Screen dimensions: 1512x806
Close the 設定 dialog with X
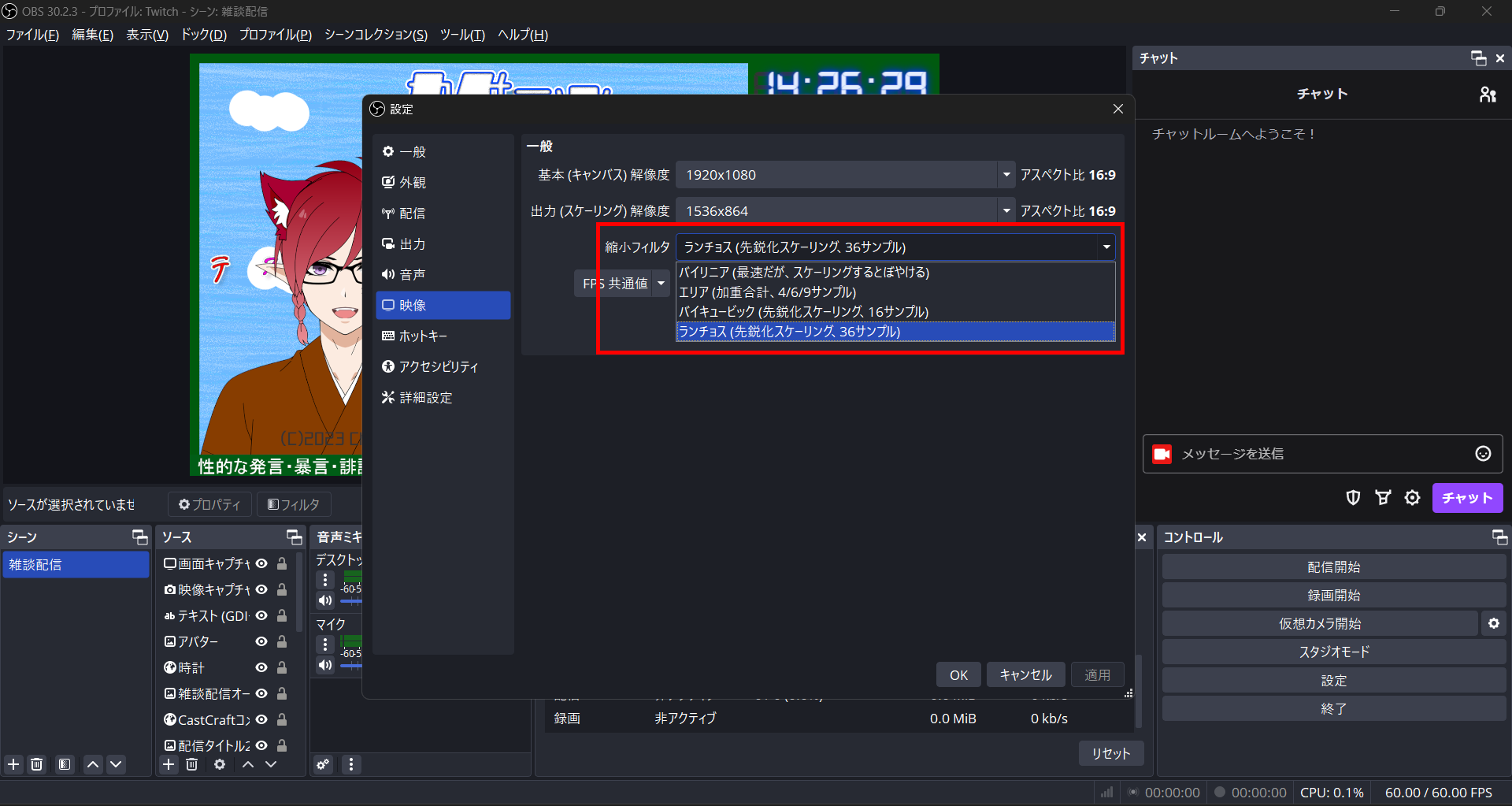point(1117,109)
